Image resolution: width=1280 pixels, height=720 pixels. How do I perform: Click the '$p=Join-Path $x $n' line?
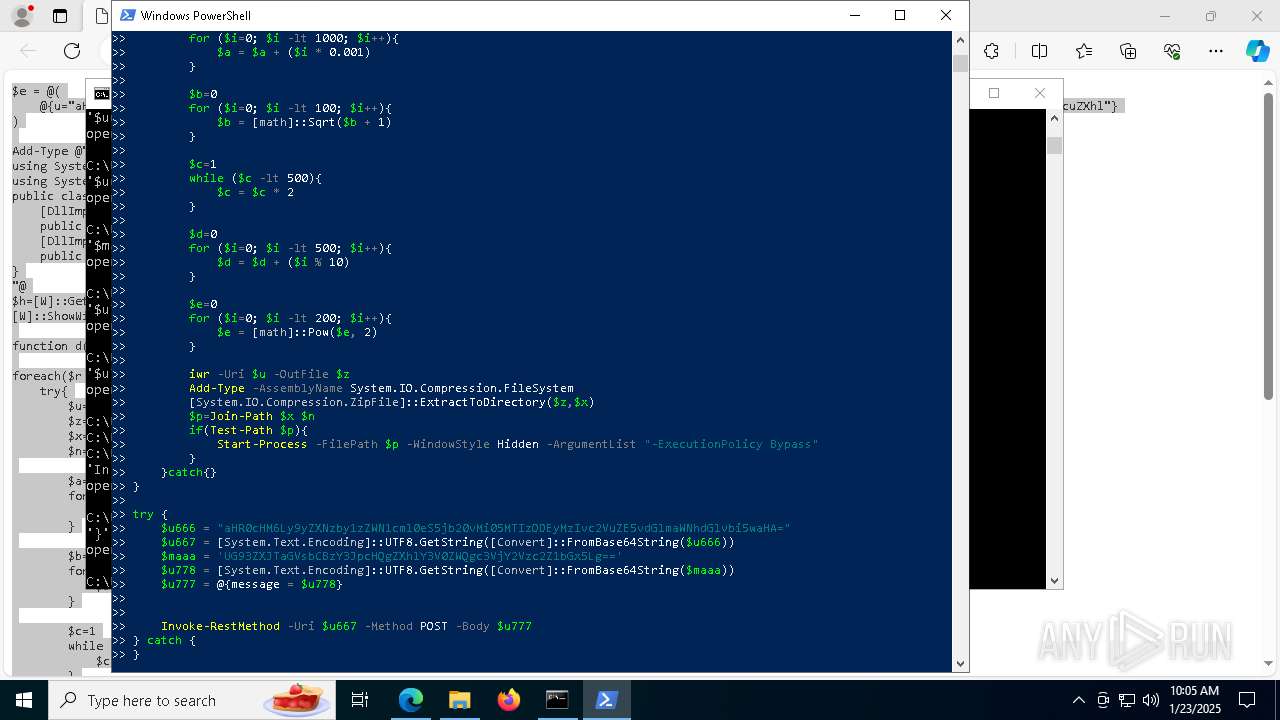click(x=252, y=416)
